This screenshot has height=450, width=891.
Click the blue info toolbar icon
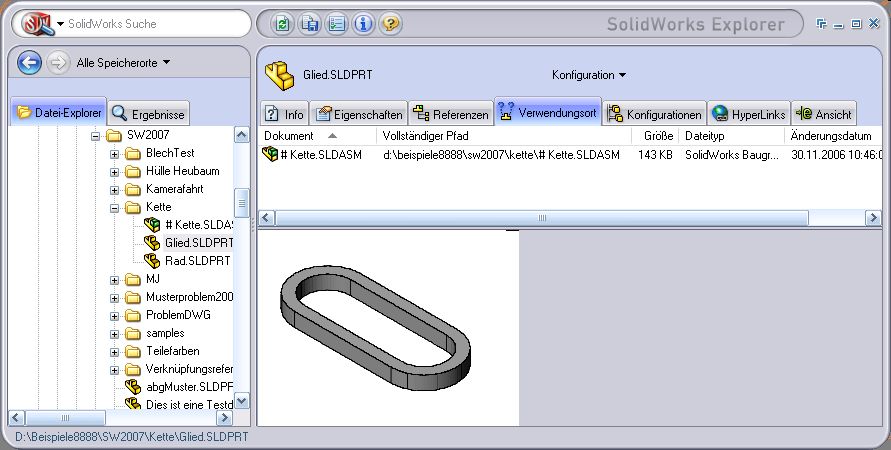(363, 24)
